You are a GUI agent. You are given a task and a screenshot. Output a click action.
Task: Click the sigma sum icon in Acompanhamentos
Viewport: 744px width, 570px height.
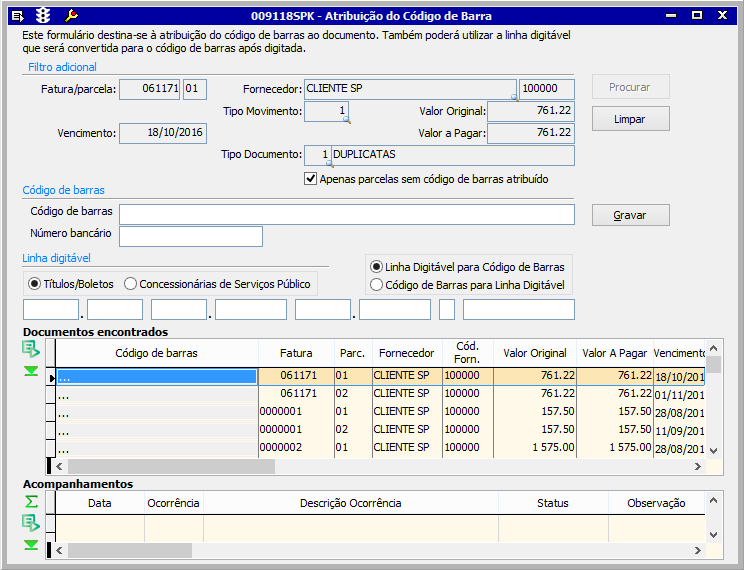[32, 501]
